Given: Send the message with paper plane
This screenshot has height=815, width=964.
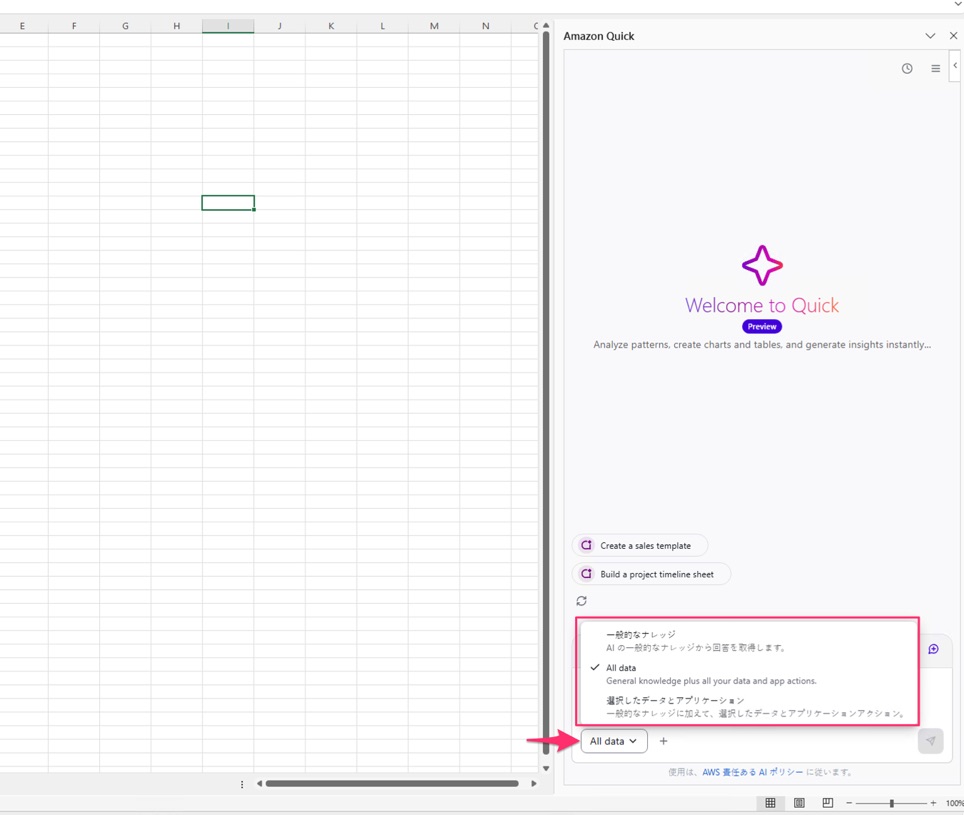Looking at the screenshot, I should pyautogui.click(x=931, y=741).
